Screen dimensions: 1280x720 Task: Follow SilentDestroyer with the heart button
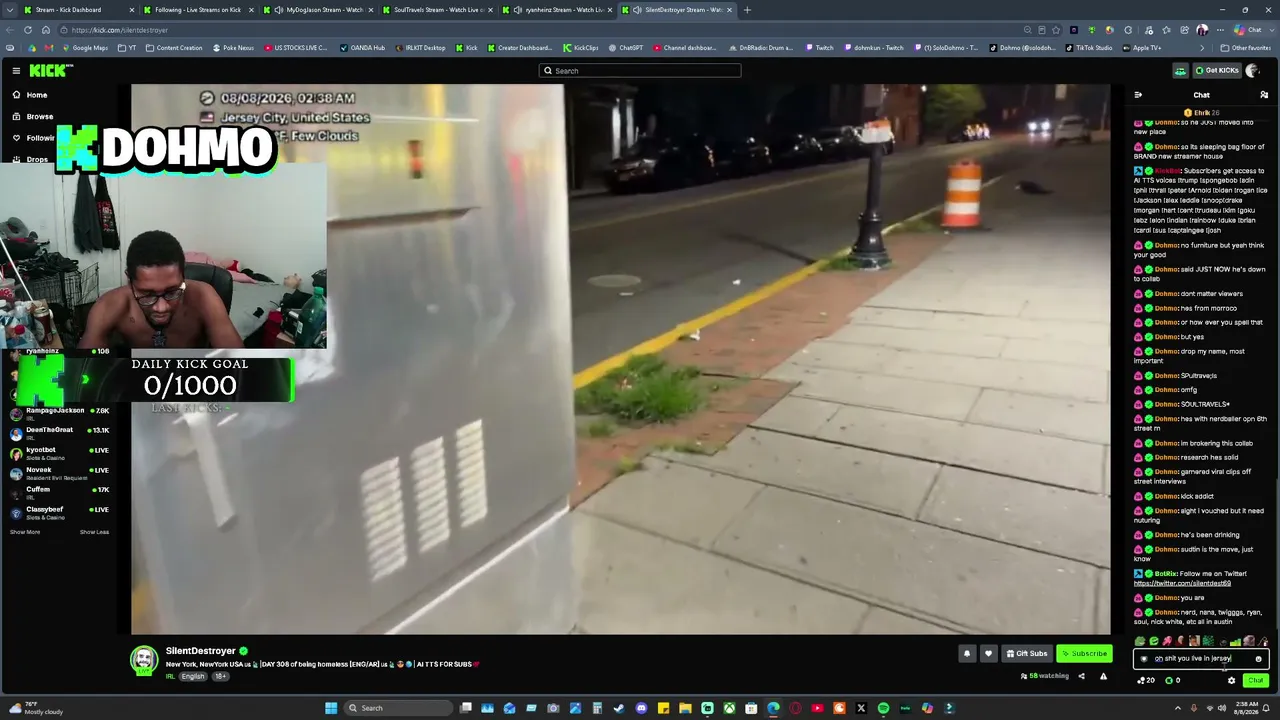coord(988,654)
